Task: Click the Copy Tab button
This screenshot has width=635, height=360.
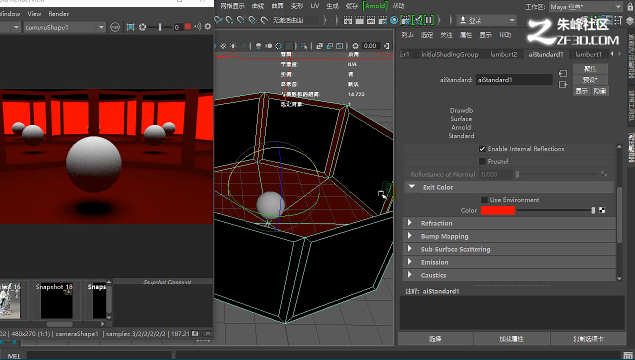Action: click(588, 339)
